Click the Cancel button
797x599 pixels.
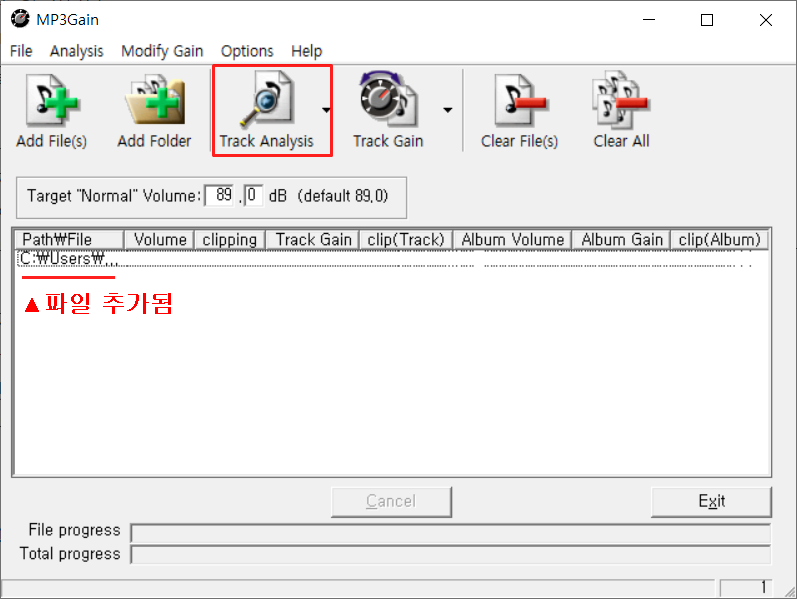pos(391,502)
